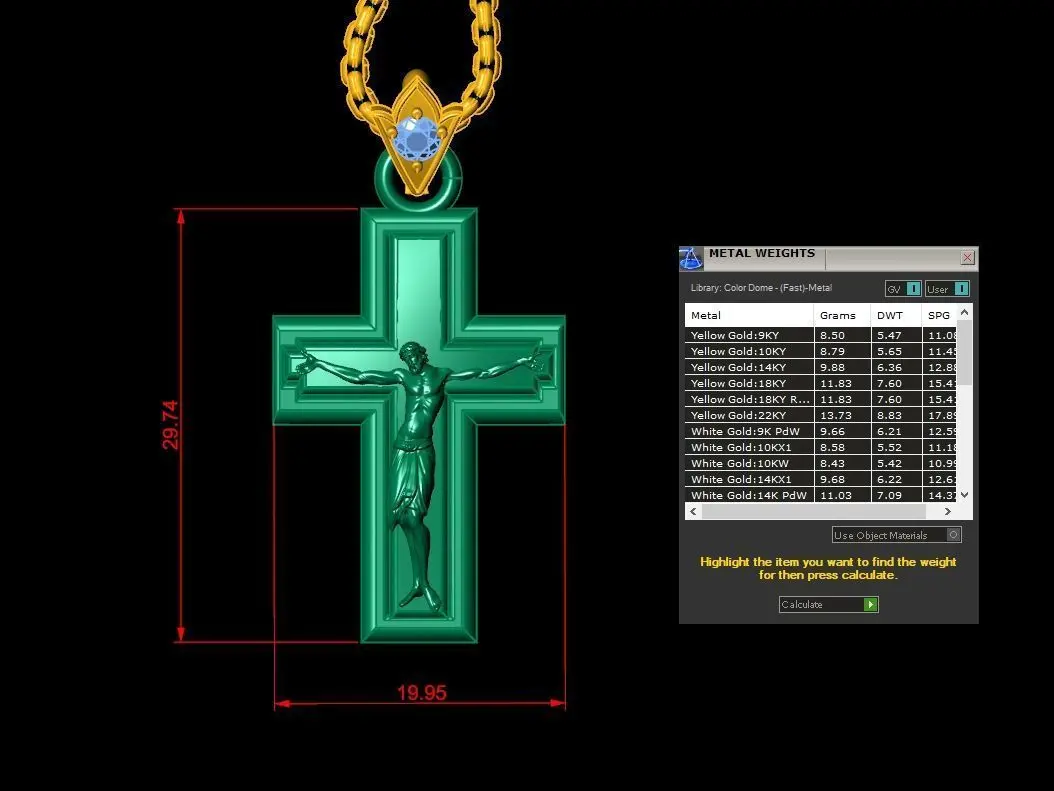Click the 29.74 height dimension label
Viewport: 1054px width, 791px height.
(170, 425)
